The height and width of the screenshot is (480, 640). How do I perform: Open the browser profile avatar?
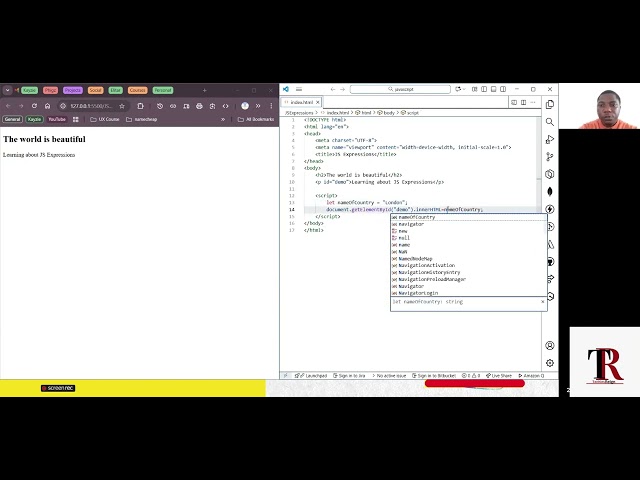coord(245,106)
